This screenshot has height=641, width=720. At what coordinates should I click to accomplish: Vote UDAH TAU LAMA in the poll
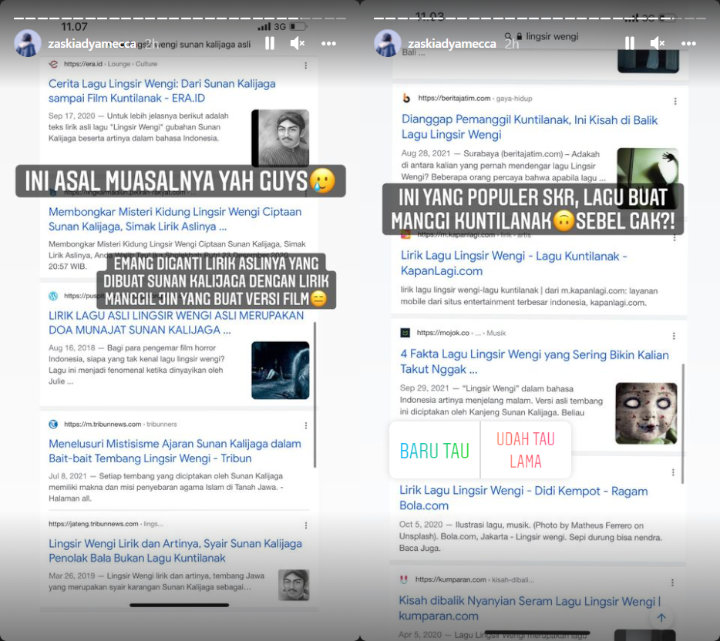point(526,450)
